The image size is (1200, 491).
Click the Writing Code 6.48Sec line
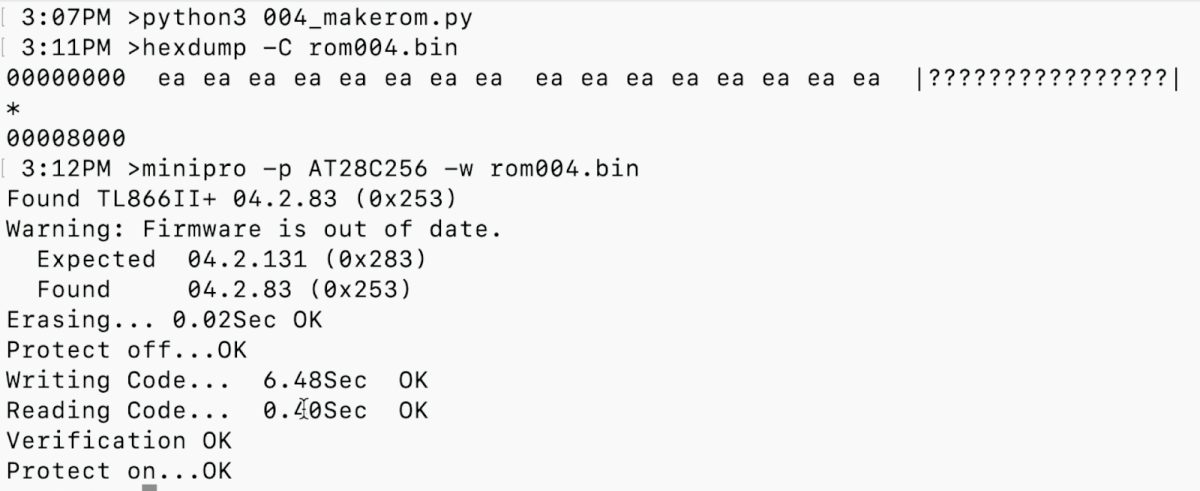tap(216, 381)
